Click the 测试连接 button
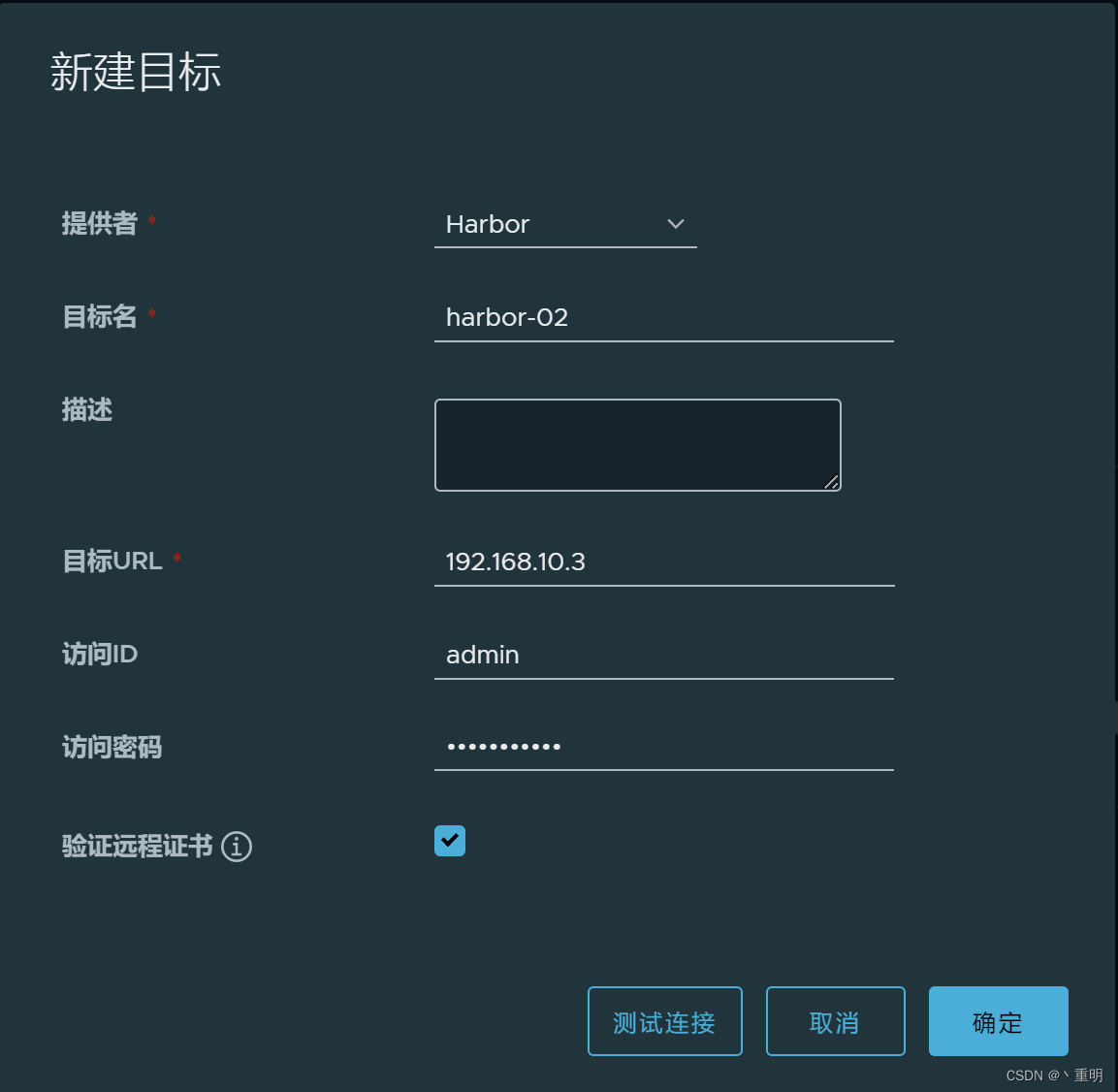 pyautogui.click(x=664, y=1021)
